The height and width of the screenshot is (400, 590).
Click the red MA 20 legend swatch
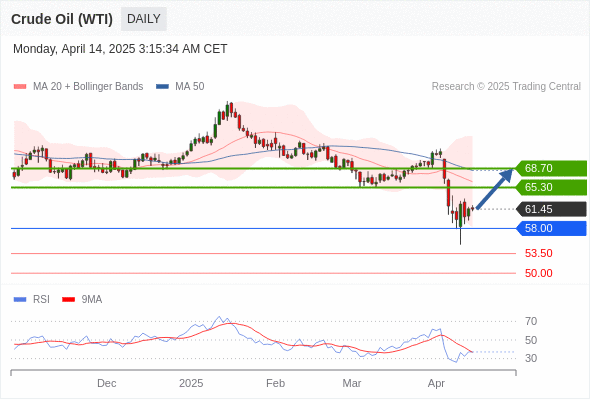pyautogui.click(x=20, y=87)
